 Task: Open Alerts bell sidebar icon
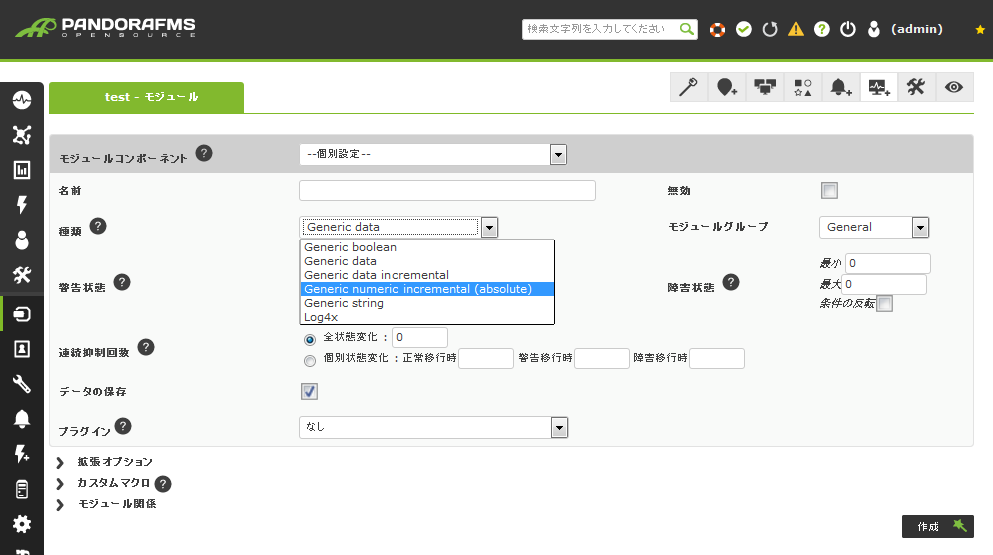[22, 419]
